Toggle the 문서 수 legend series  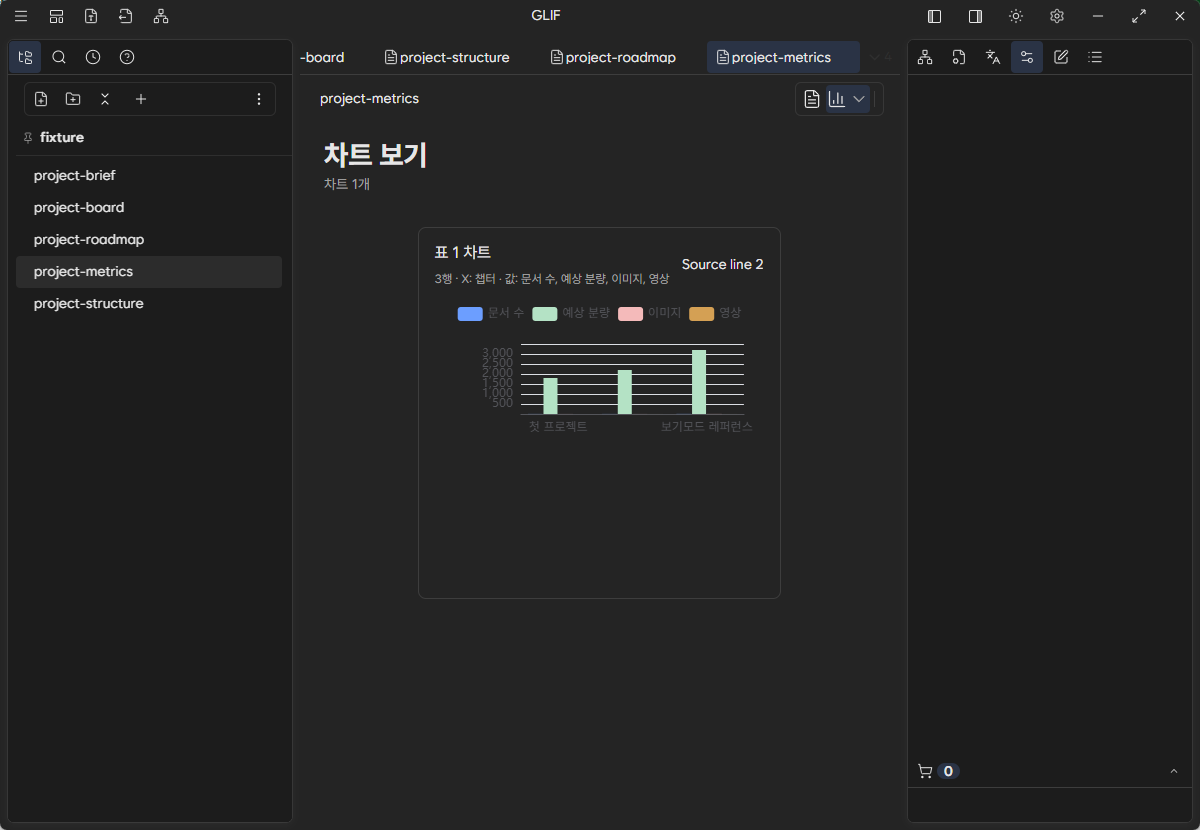(x=490, y=313)
